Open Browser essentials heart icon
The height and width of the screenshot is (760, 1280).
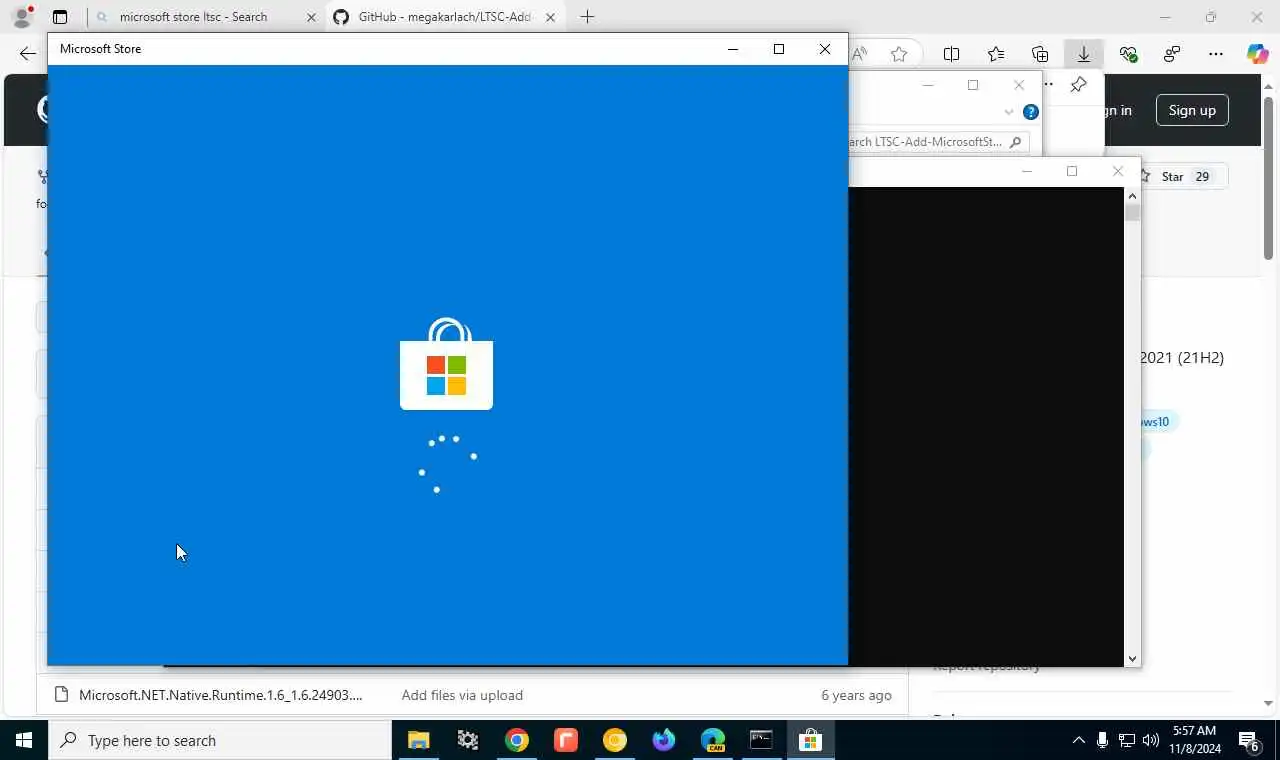click(x=1128, y=54)
